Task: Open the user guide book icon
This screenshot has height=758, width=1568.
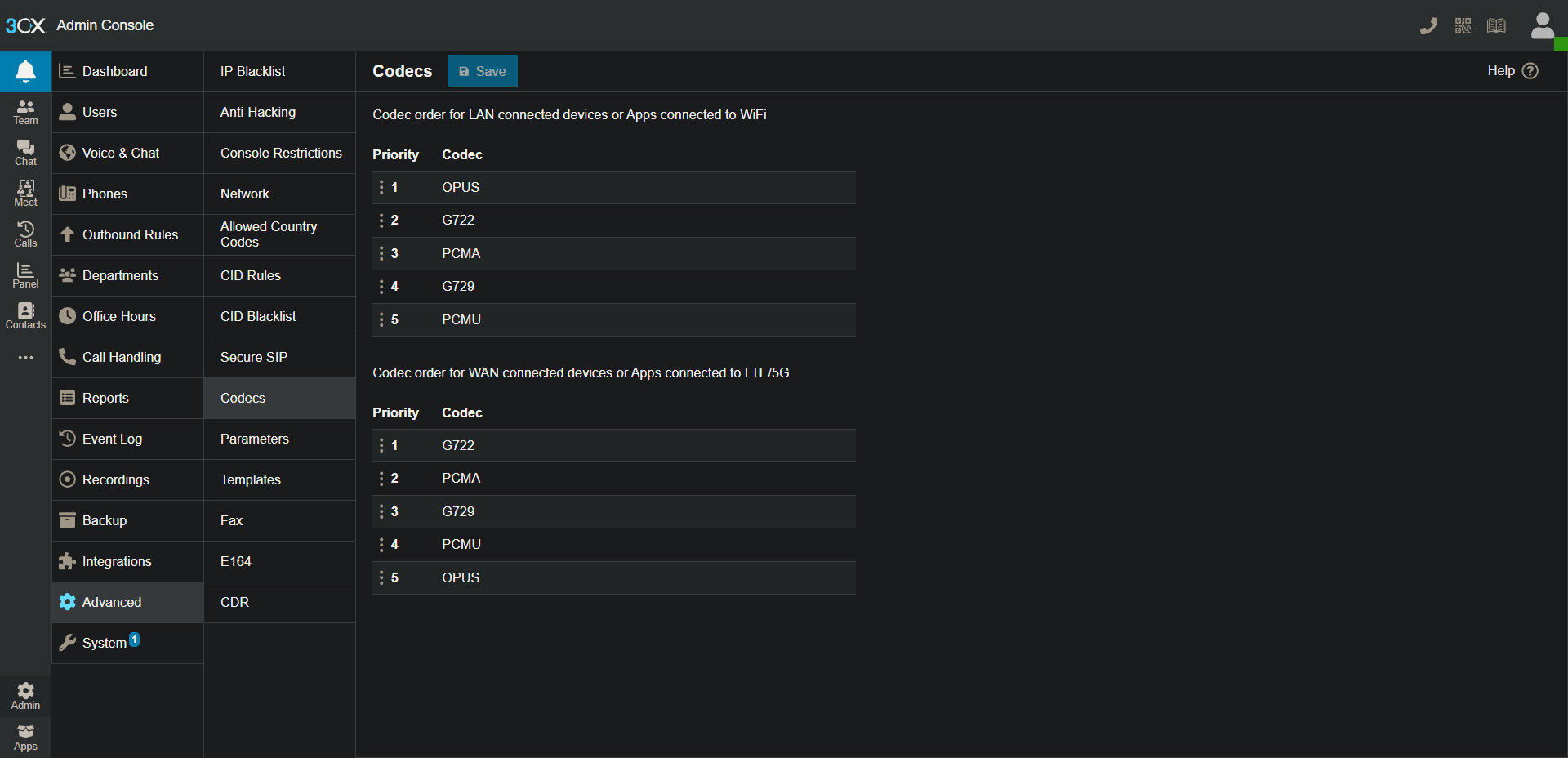Action: (1496, 26)
